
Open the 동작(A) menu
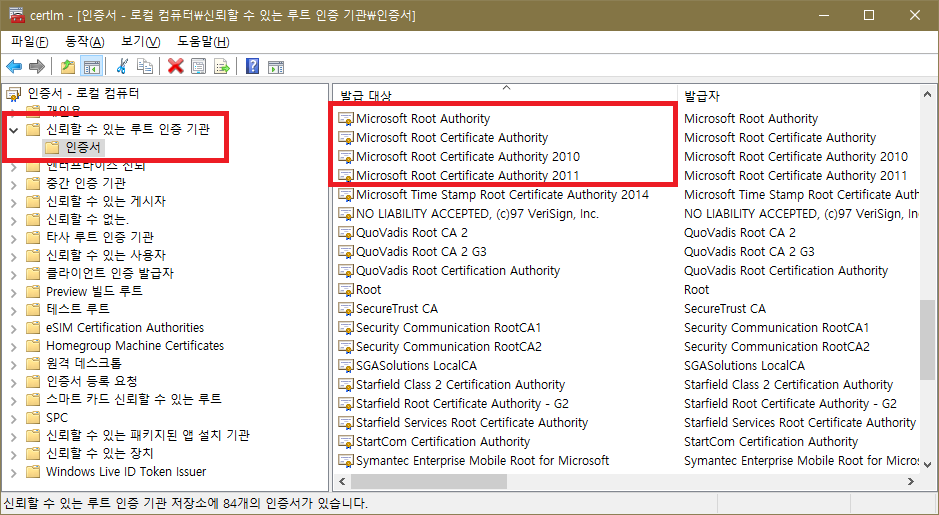84,41
